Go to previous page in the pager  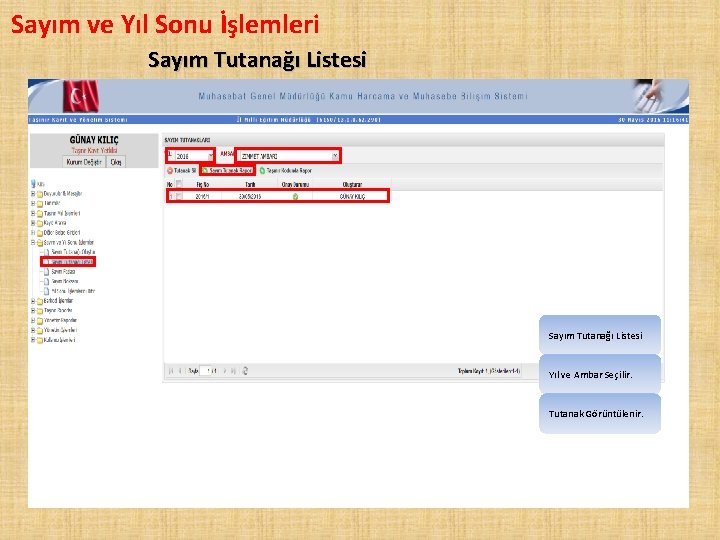coord(180,371)
